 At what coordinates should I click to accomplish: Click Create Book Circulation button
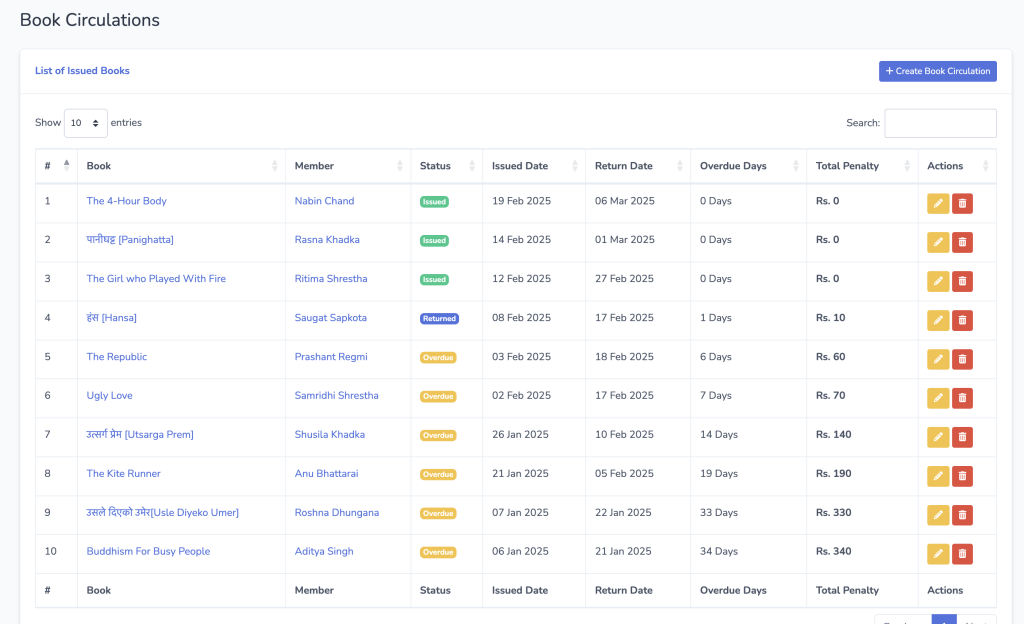click(x=937, y=71)
